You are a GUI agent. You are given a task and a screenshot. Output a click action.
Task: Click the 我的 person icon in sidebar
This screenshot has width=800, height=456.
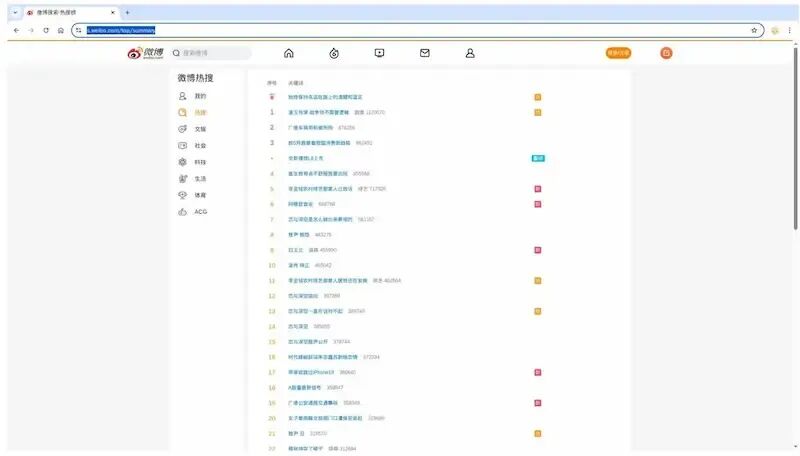(182, 96)
